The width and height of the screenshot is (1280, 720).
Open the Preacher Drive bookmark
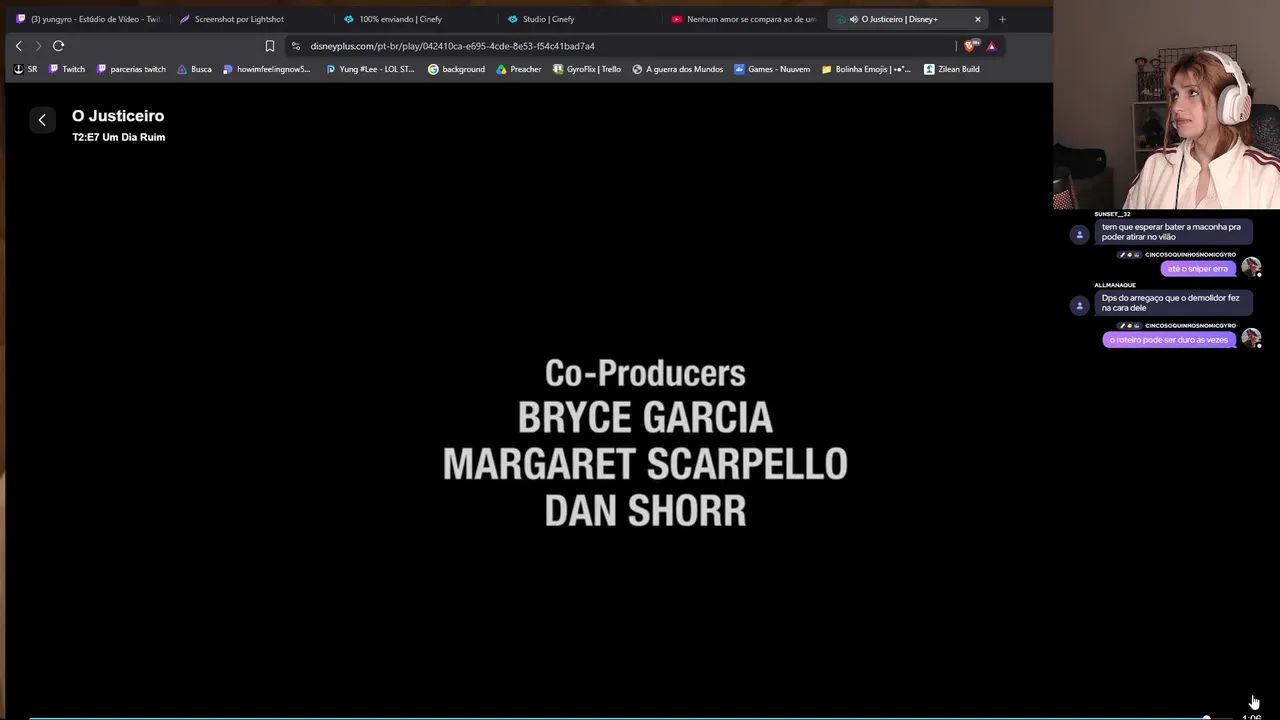(x=519, y=69)
